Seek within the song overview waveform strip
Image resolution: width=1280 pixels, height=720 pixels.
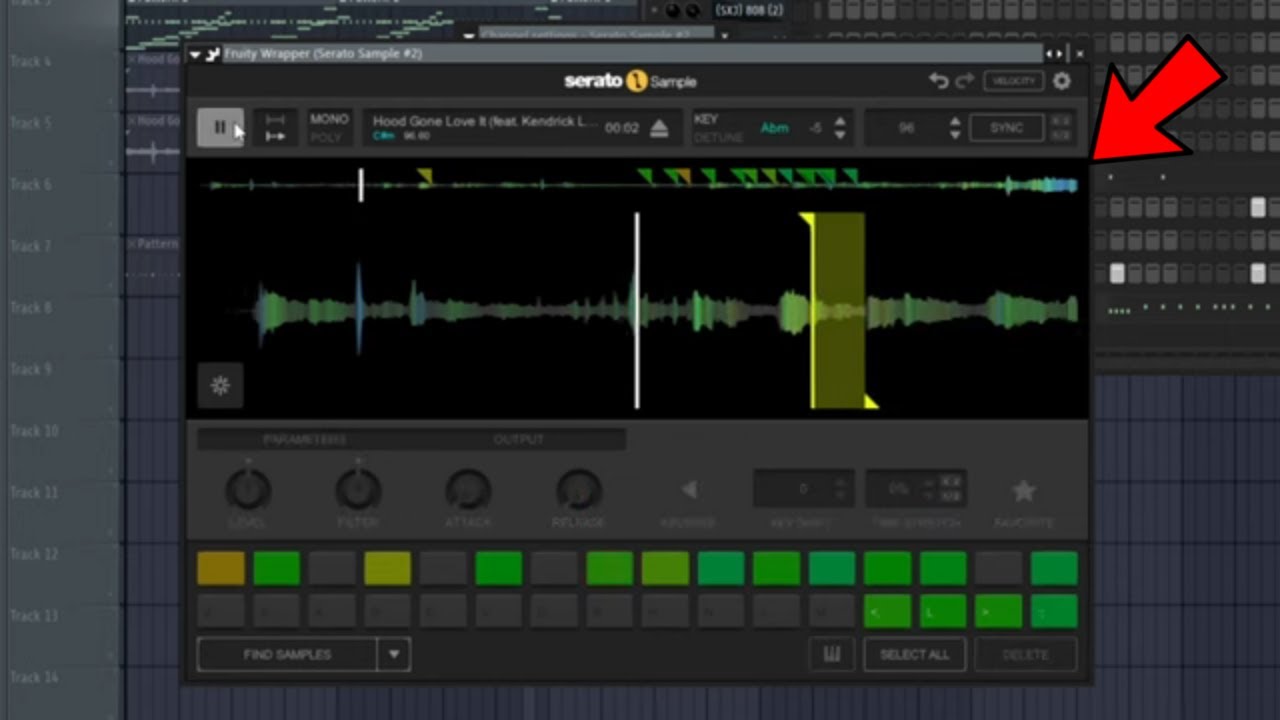click(x=638, y=184)
